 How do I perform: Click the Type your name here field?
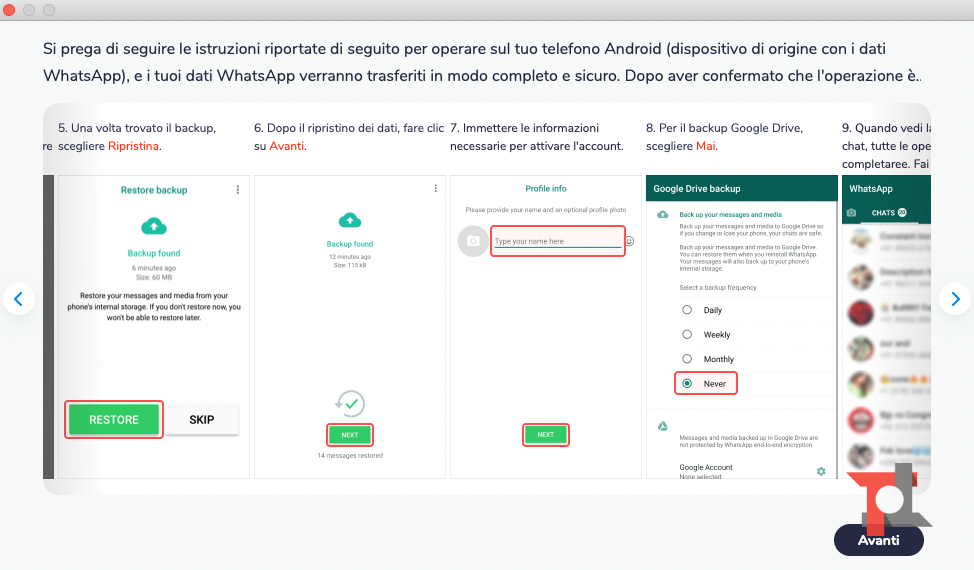[558, 241]
